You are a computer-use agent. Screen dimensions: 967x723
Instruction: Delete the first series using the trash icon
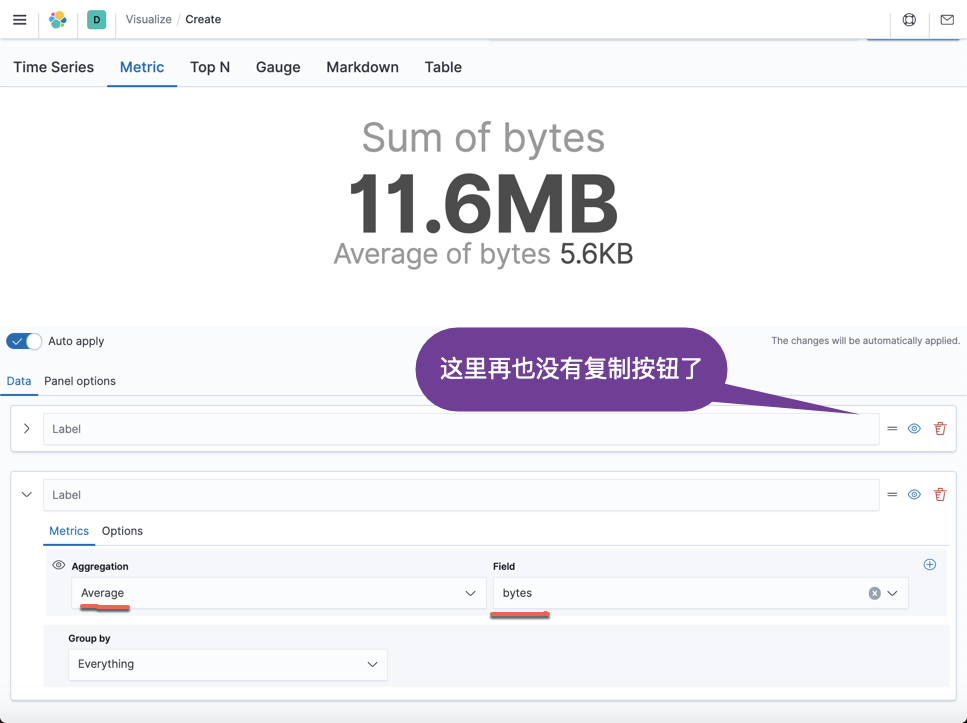(939, 428)
